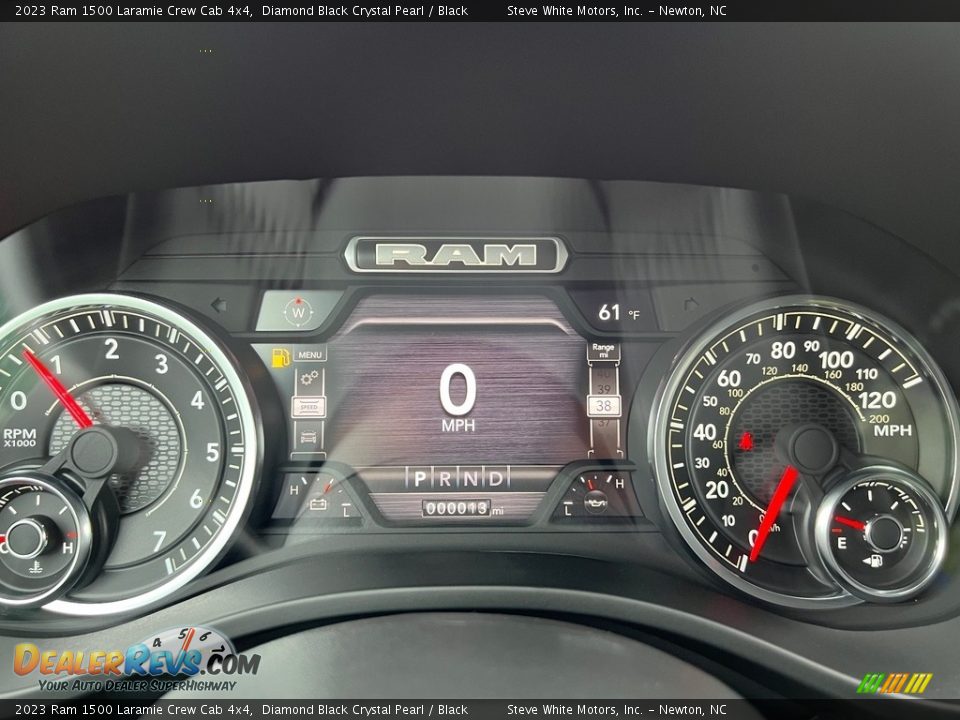Click the left turn signal arrow
The image size is (960, 720).
click(219, 304)
